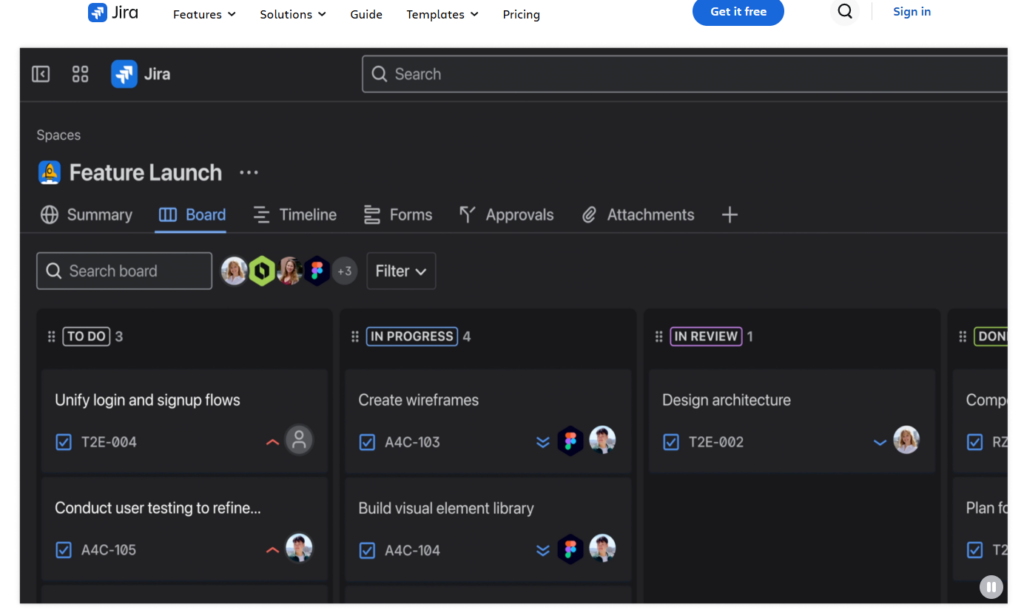The width and height of the screenshot is (1024, 610).
Task: Click the task checkbox icon beside T2E-002
Action: tap(671, 442)
